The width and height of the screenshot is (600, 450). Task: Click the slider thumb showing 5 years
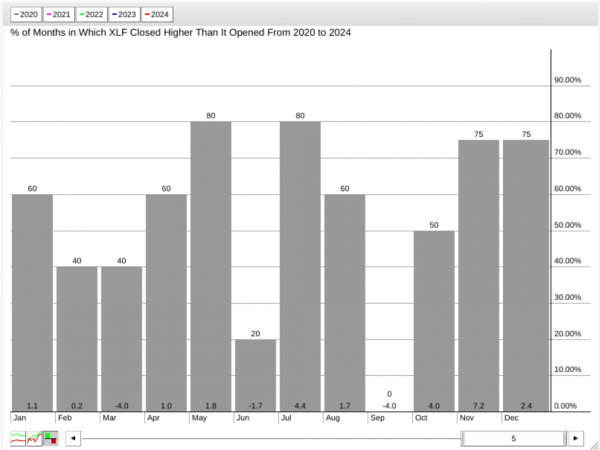514,439
